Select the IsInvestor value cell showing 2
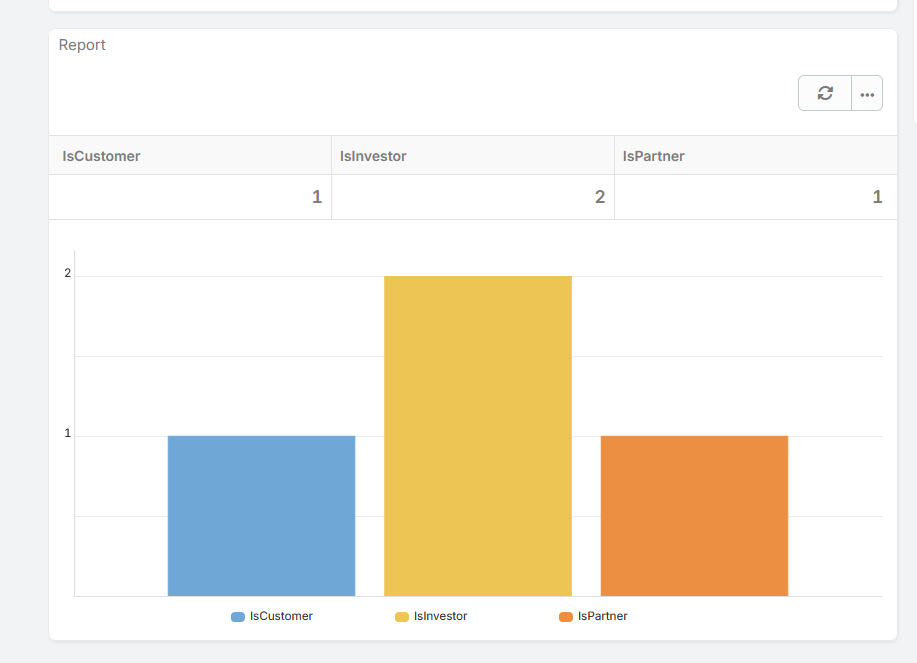This screenshot has width=917, height=663. pos(472,197)
